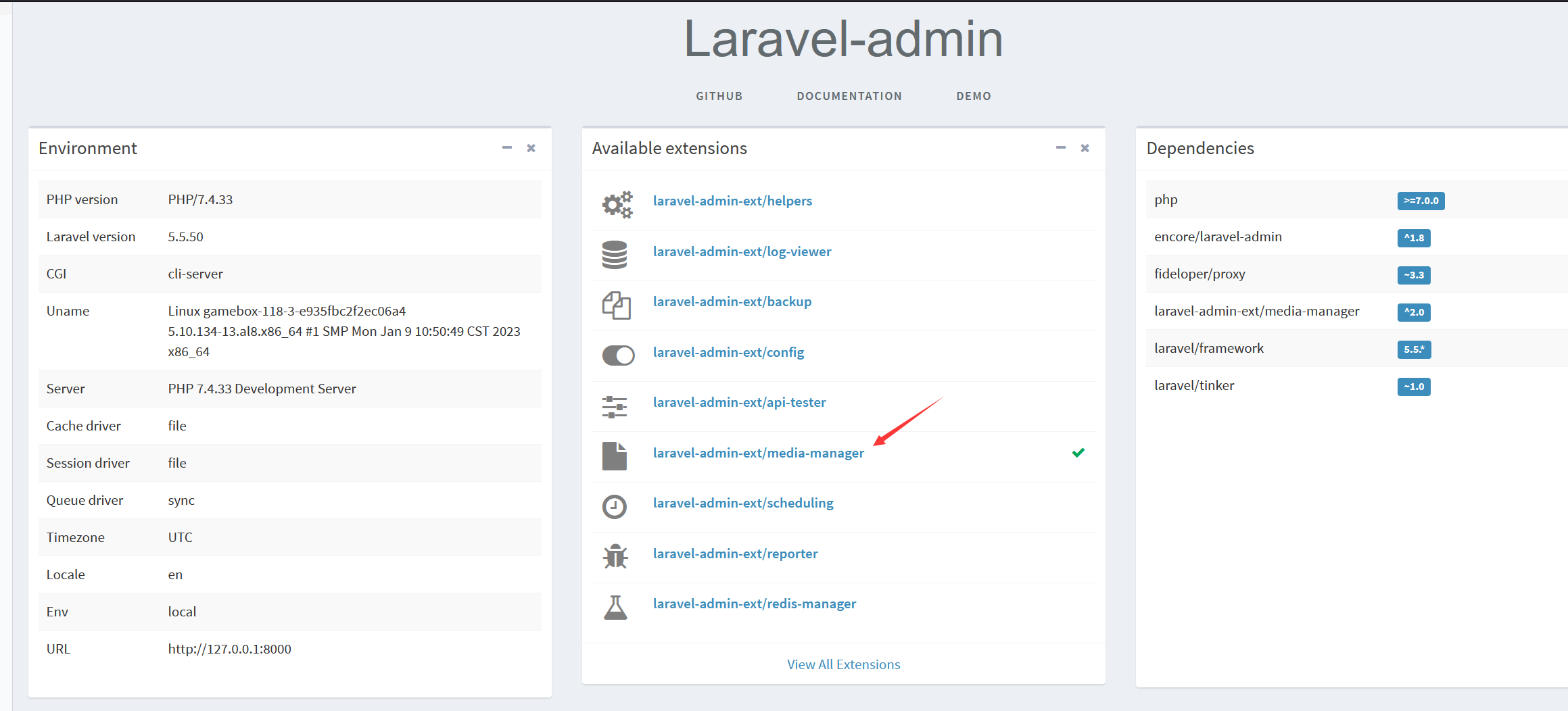Click the Laravel-admin page title

coord(843,39)
